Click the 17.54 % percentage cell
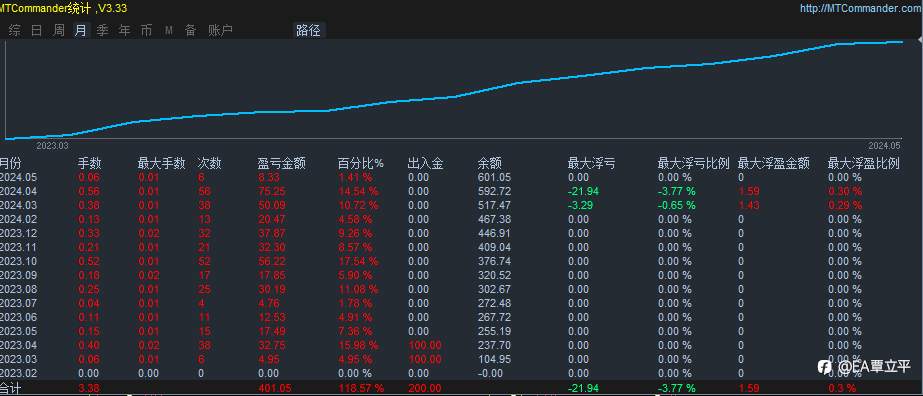The width and height of the screenshot is (923, 396). 358,261
